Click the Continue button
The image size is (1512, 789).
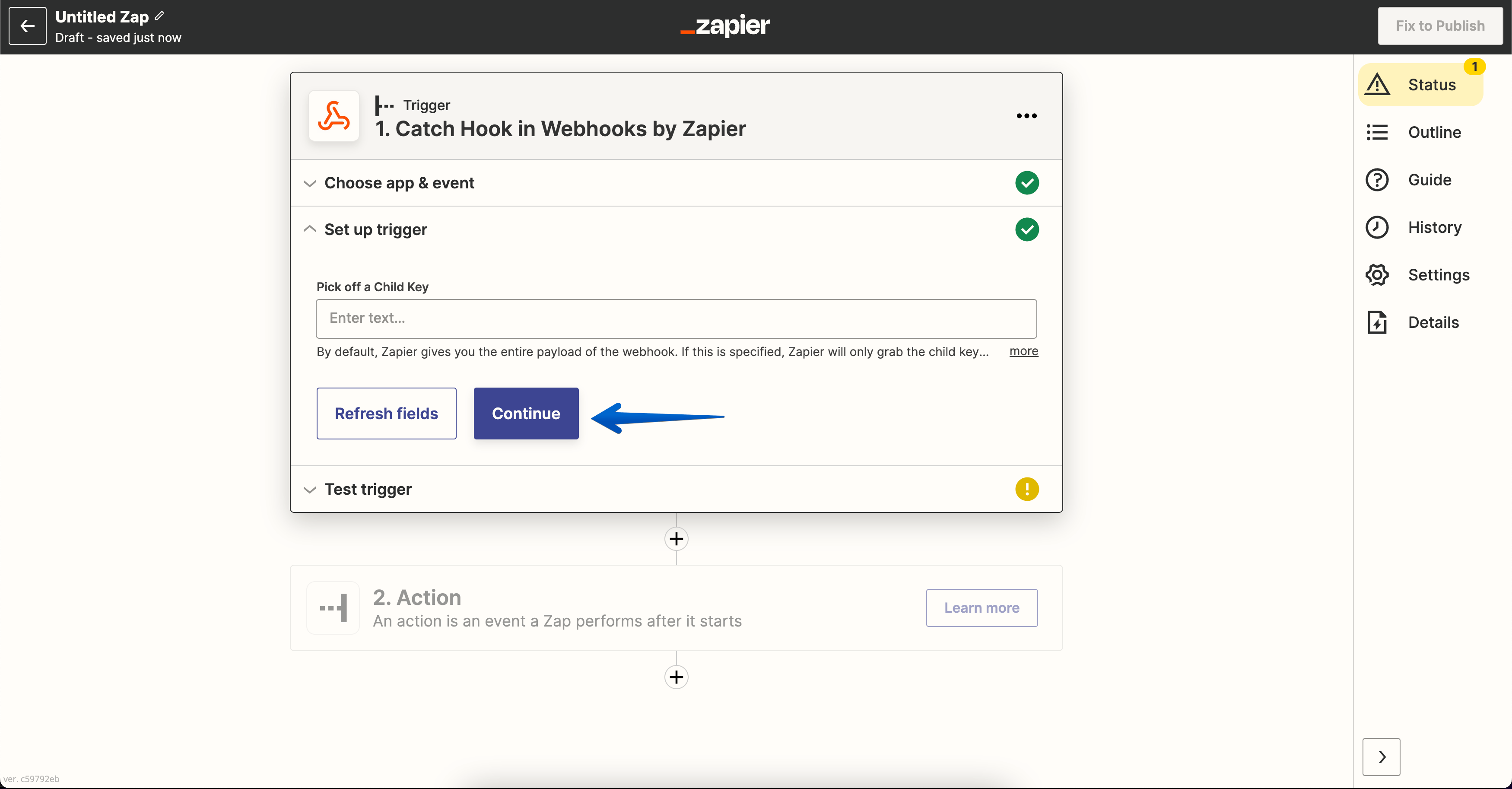click(x=526, y=413)
